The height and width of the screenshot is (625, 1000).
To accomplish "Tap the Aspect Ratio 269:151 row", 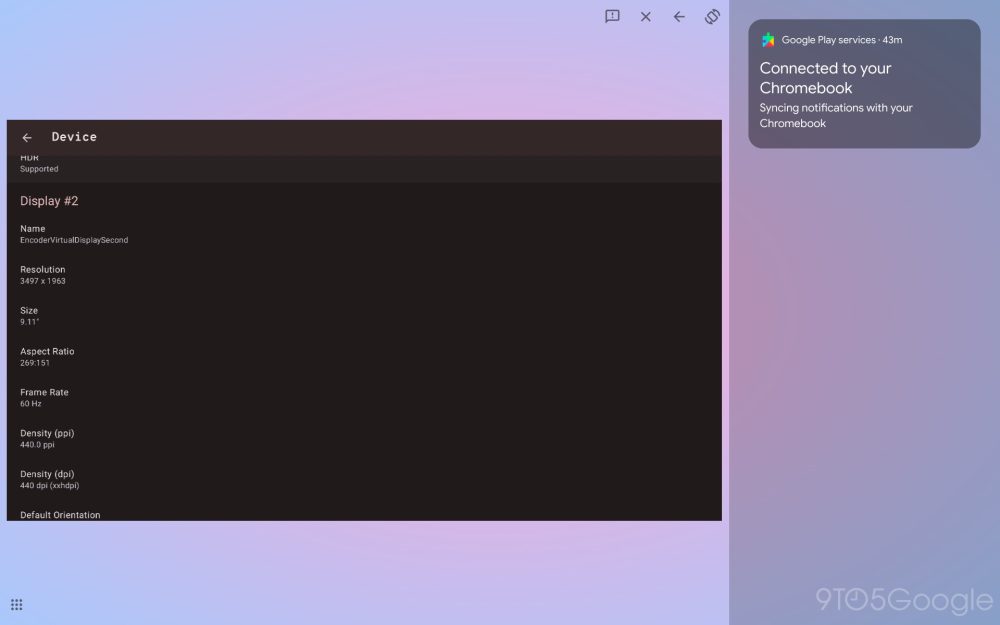I will coord(47,357).
